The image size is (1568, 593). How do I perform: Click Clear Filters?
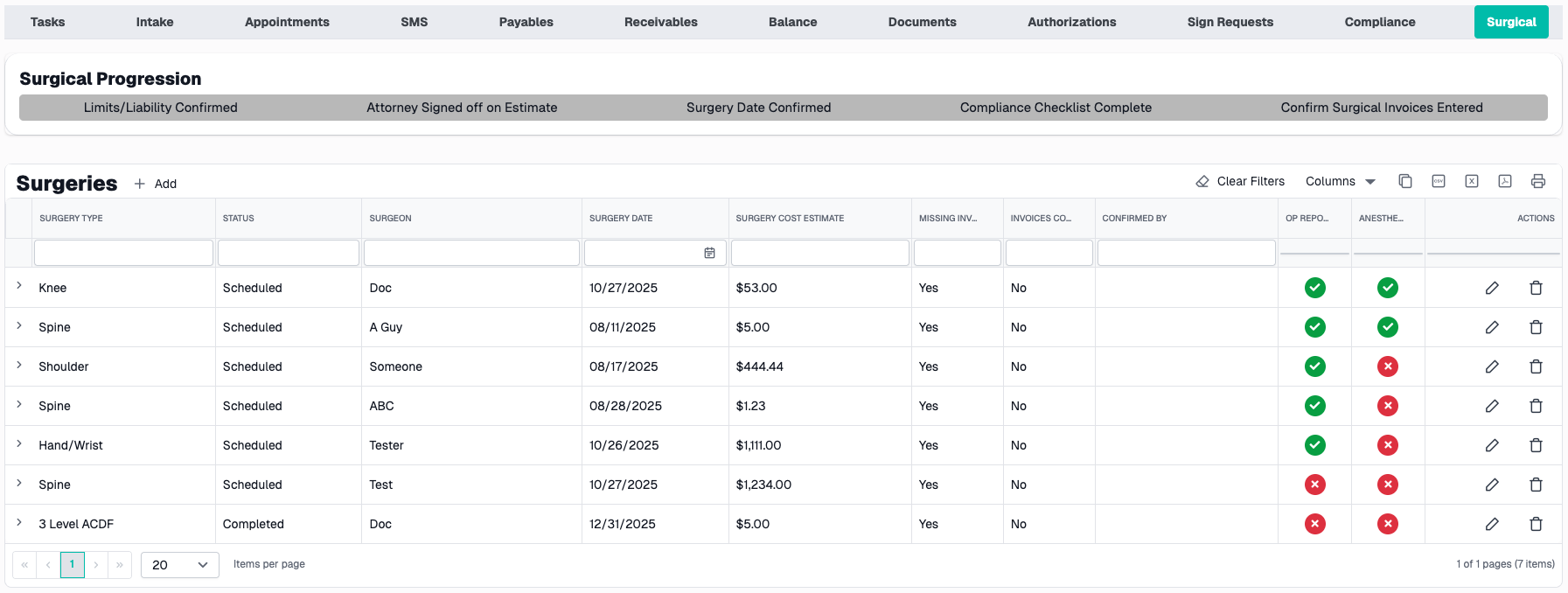pos(1240,181)
